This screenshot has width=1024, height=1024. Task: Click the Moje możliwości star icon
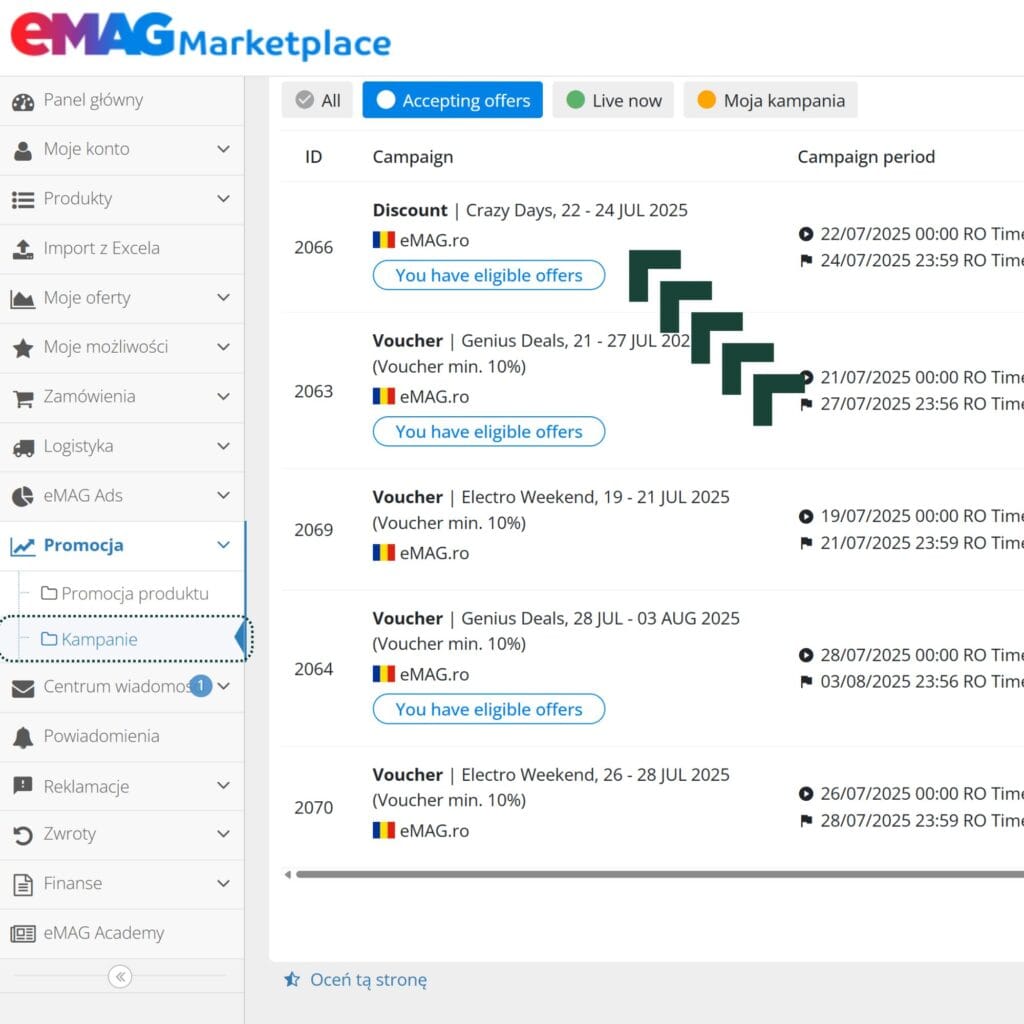pyautogui.click(x=23, y=348)
